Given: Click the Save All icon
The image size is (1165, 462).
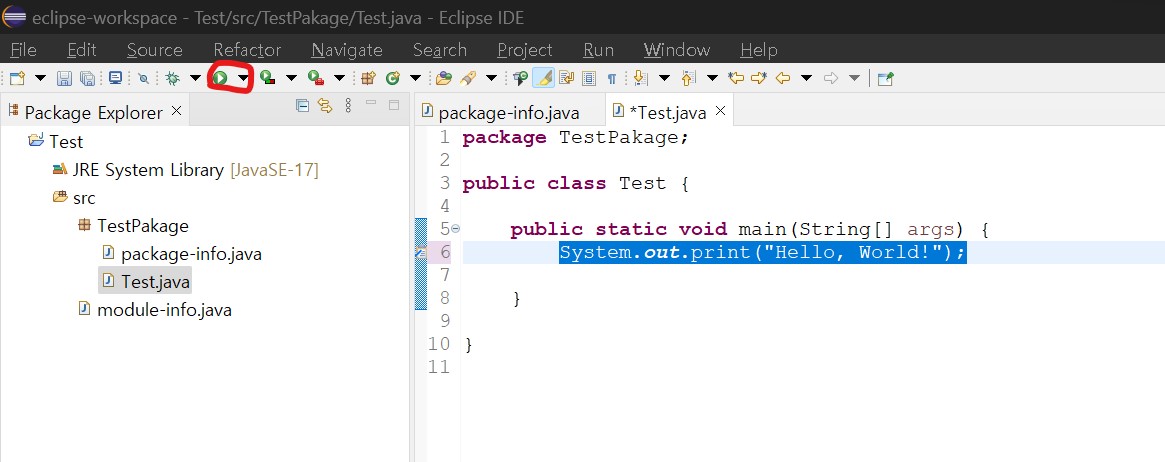Looking at the screenshot, I should [87, 78].
